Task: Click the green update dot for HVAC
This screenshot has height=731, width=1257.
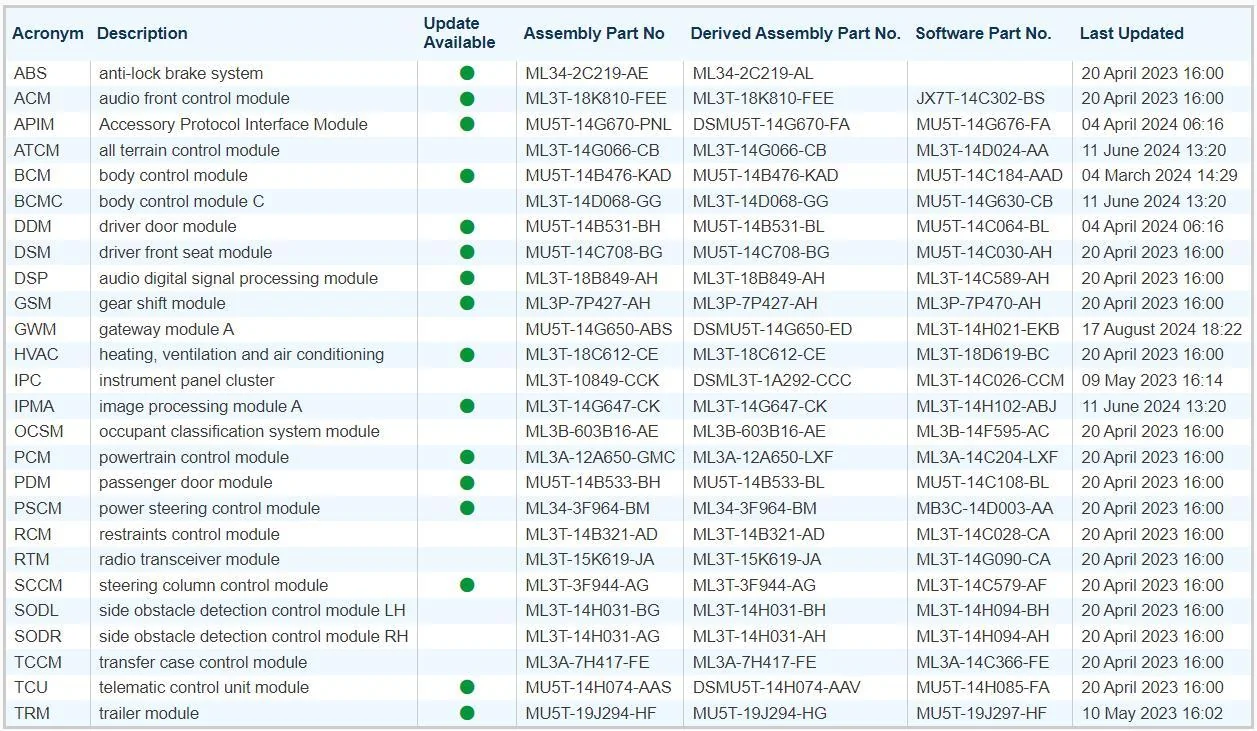Action: click(467, 355)
